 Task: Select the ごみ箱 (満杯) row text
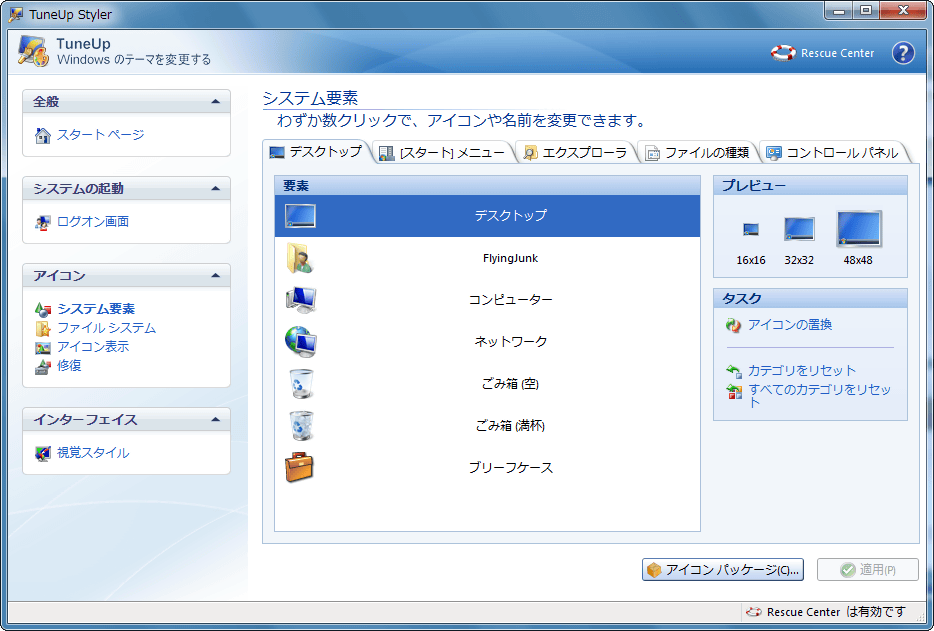510,425
